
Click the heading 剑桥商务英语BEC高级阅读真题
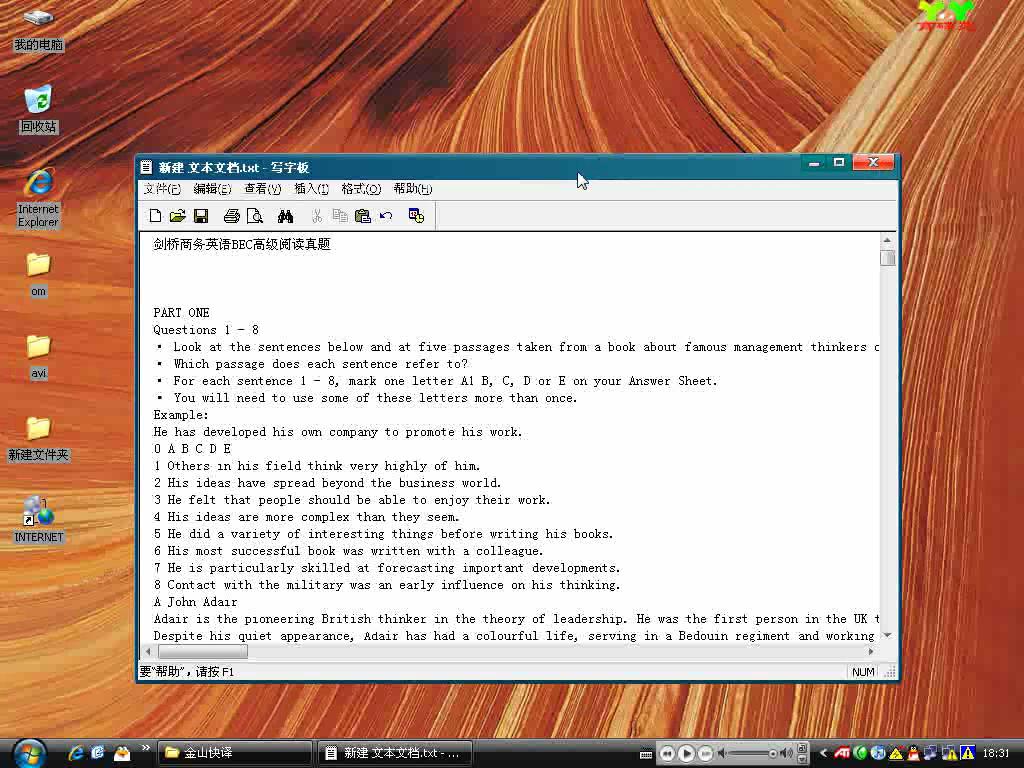(x=242, y=245)
